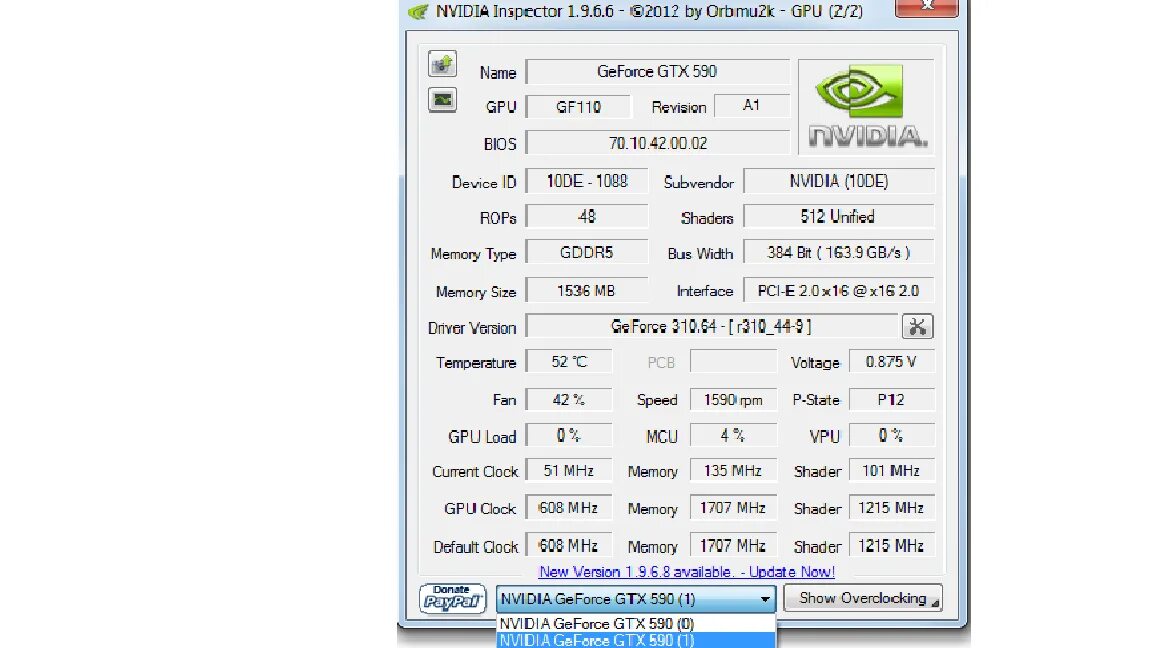Click the GDDR5 memory type field
This screenshot has height=648, width=1152.
coord(587,252)
